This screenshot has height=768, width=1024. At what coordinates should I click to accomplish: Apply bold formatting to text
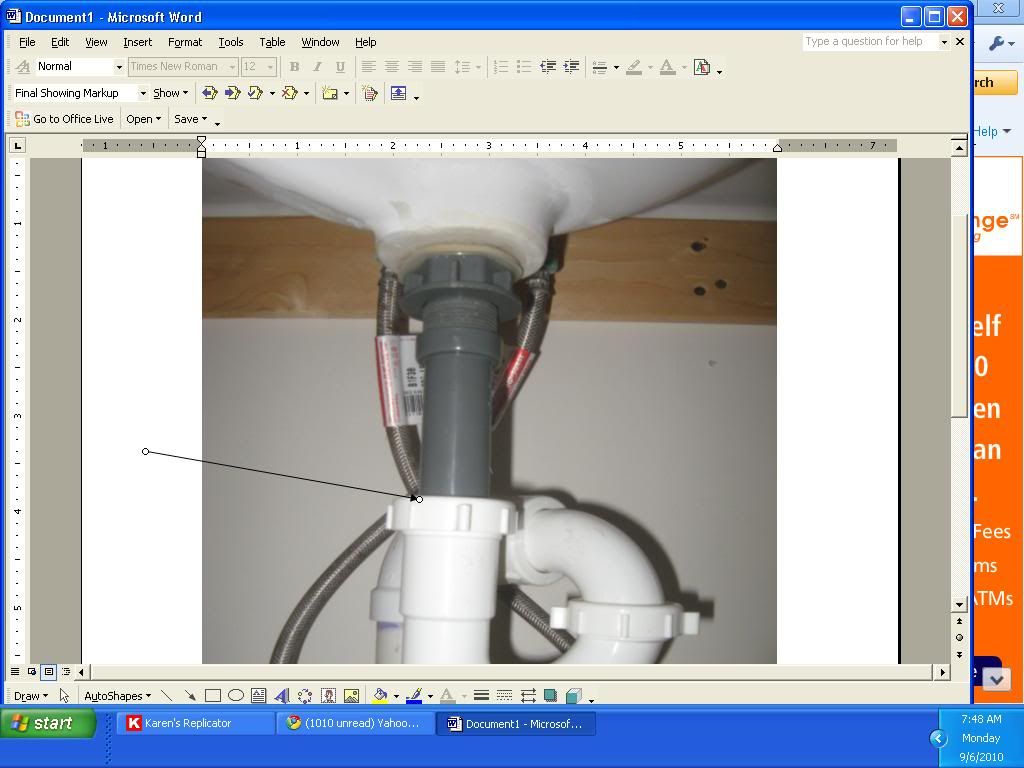[295, 66]
